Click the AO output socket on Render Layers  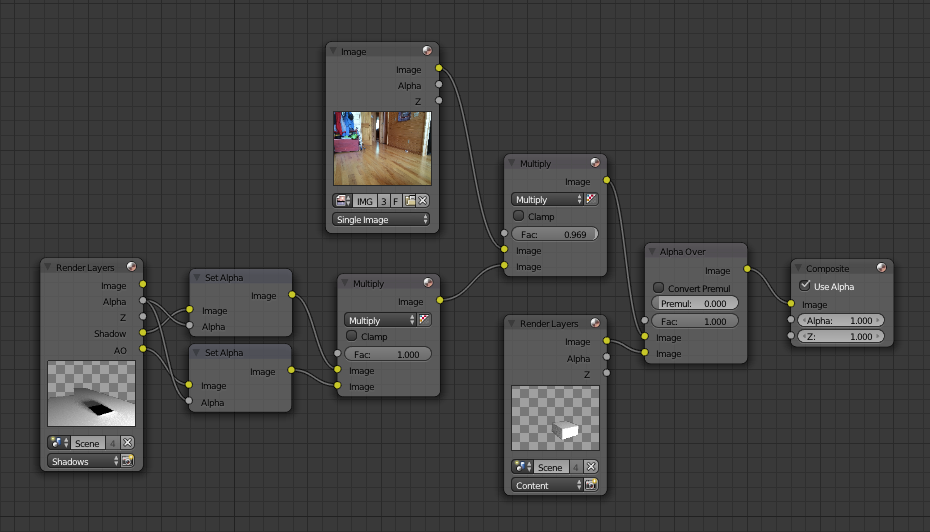(143, 349)
